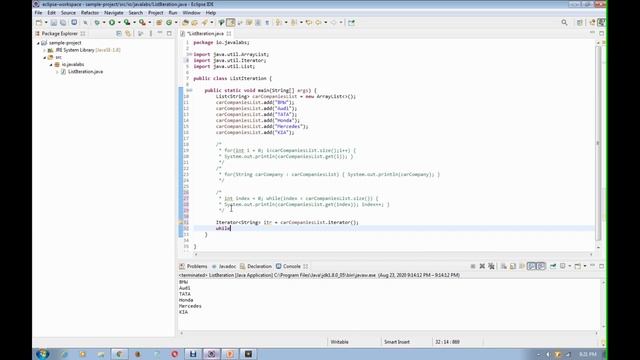Open the Run button dropdown arrow
Viewport: 640px width, 360px height.
(x=119, y=22)
